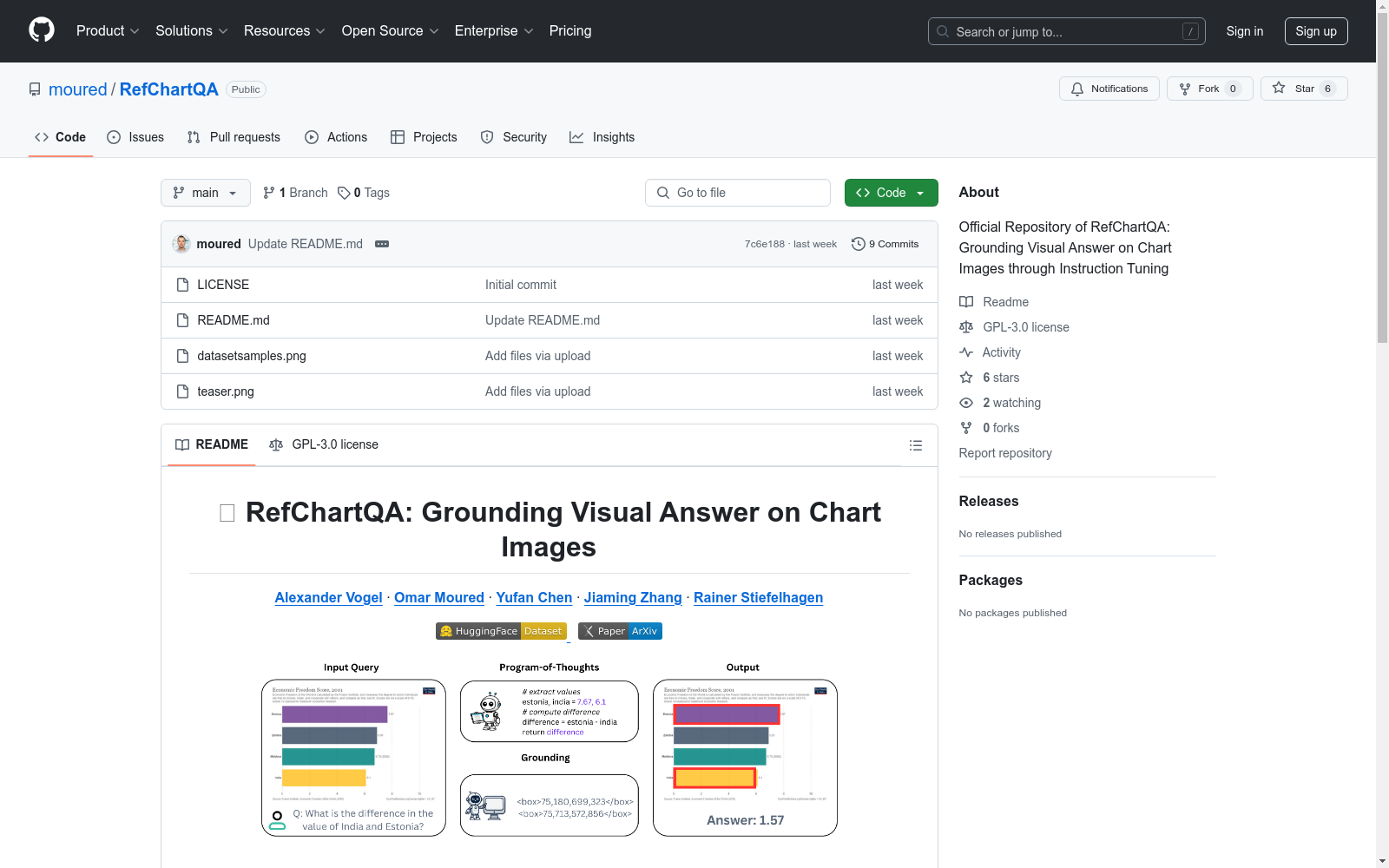Click the 7c6e188 commit hash
Viewport: 1389px width, 868px height.
(765, 244)
